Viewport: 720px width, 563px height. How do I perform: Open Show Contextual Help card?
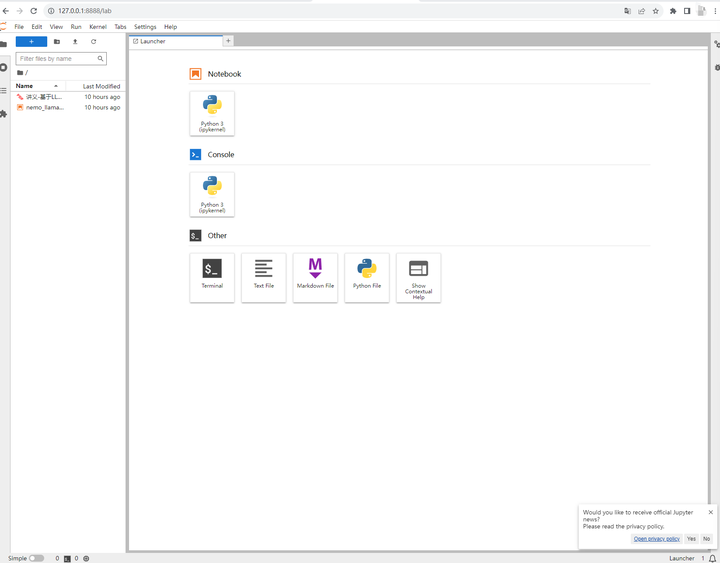418,278
